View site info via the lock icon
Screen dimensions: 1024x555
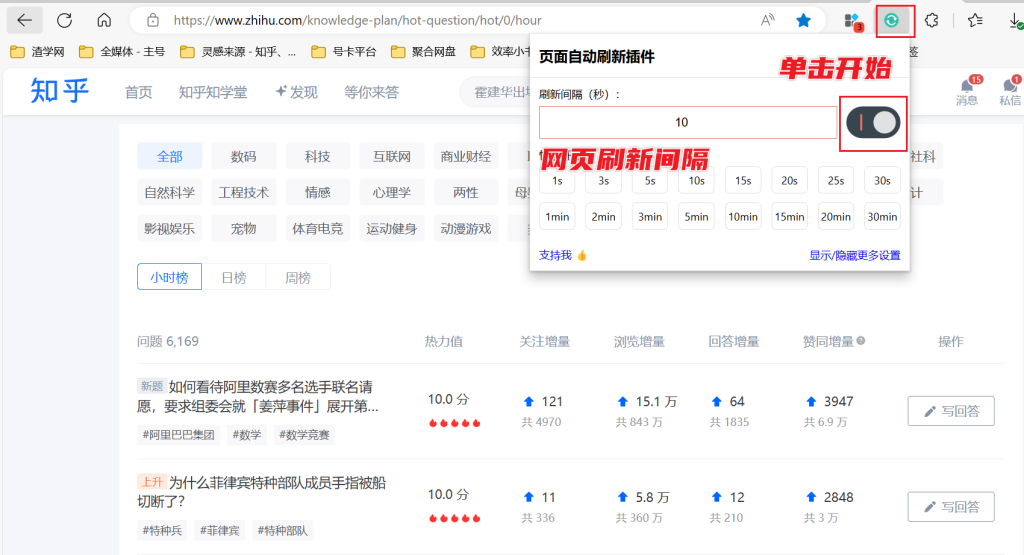click(153, 20)
